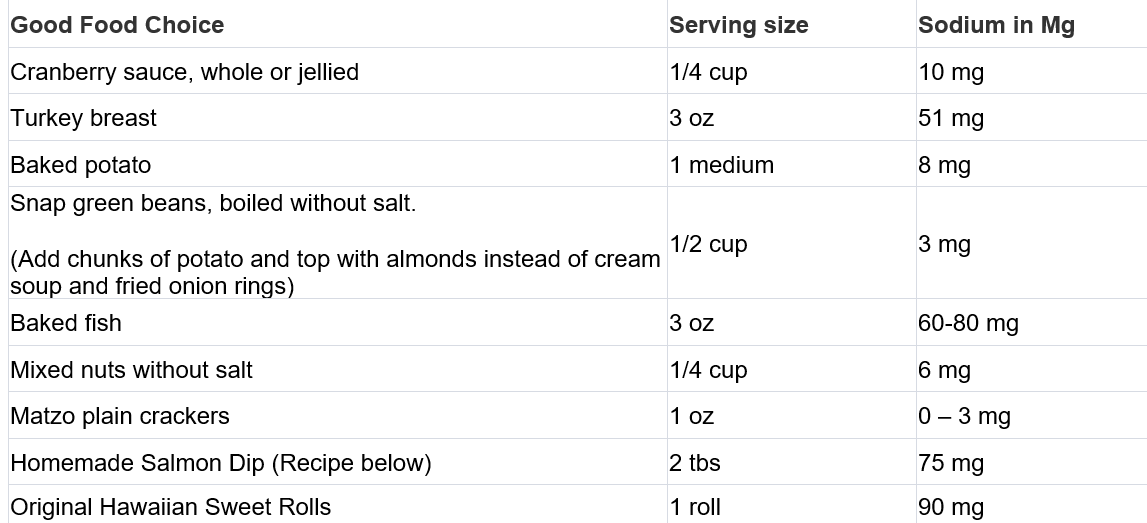This screenshot has width=1147, height=523.
Task: Click the '0 – 3 mg' sodium value
Action: click(964, 416)
